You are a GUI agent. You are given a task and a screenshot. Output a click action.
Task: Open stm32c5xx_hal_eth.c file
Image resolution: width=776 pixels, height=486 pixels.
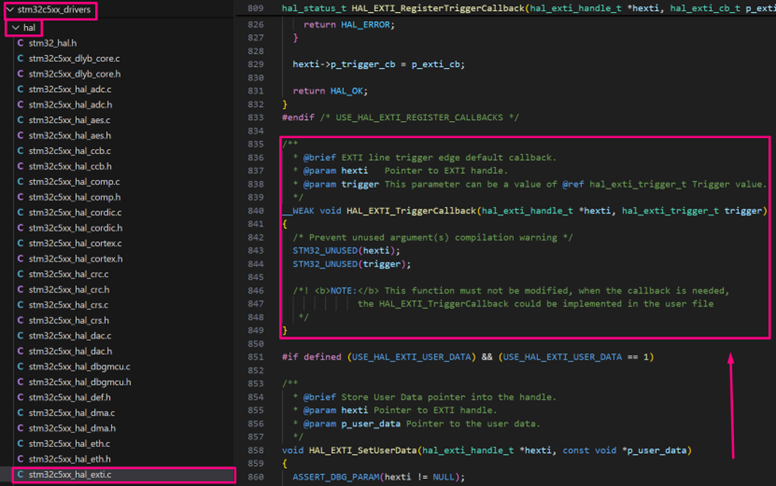[x=69, y=443]
